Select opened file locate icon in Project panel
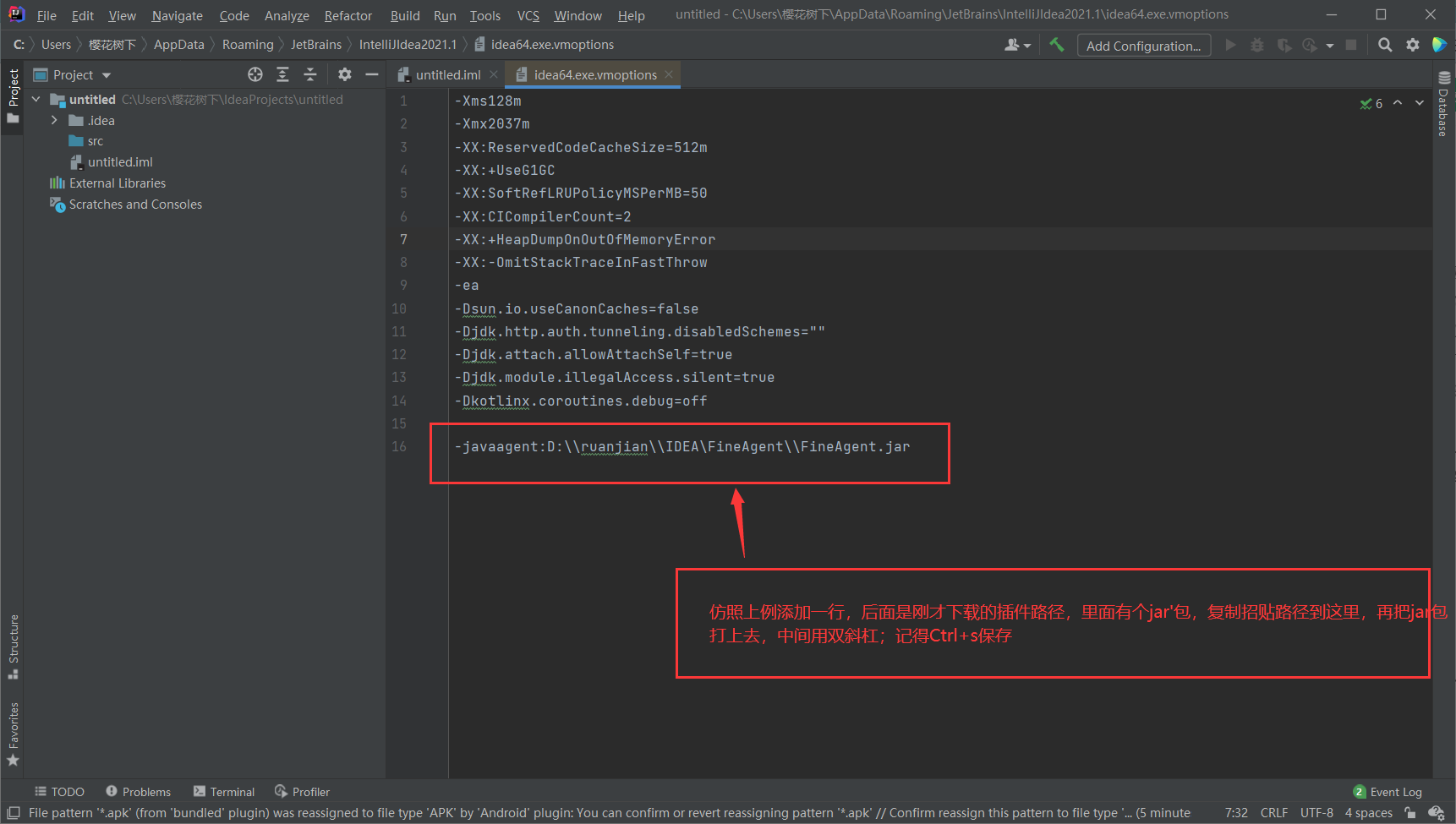Screen dimensions: 1456x824 255,74
